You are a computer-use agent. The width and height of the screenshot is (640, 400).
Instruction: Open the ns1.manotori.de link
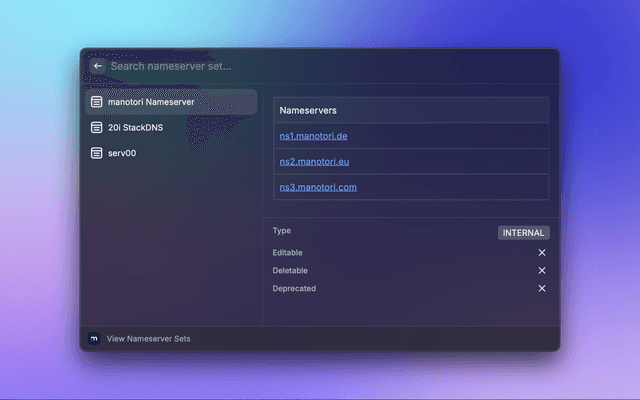[x=313, y=136]
